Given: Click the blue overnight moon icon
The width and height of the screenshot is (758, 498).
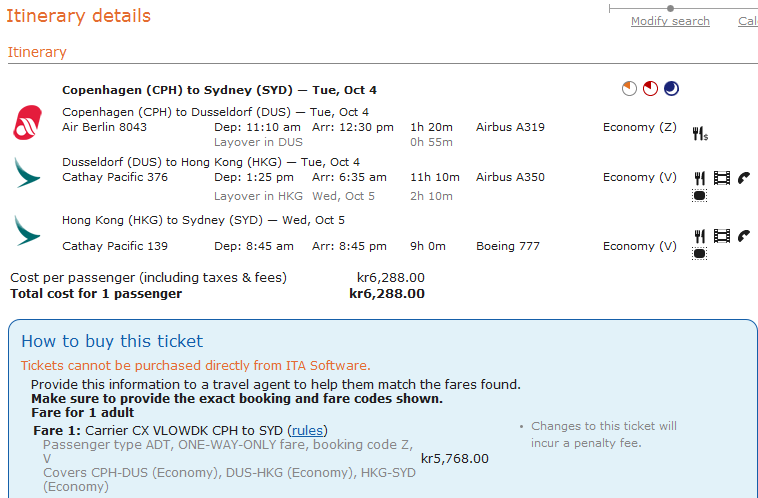Looking at the screenshot, I should click(x=671, y=89).
